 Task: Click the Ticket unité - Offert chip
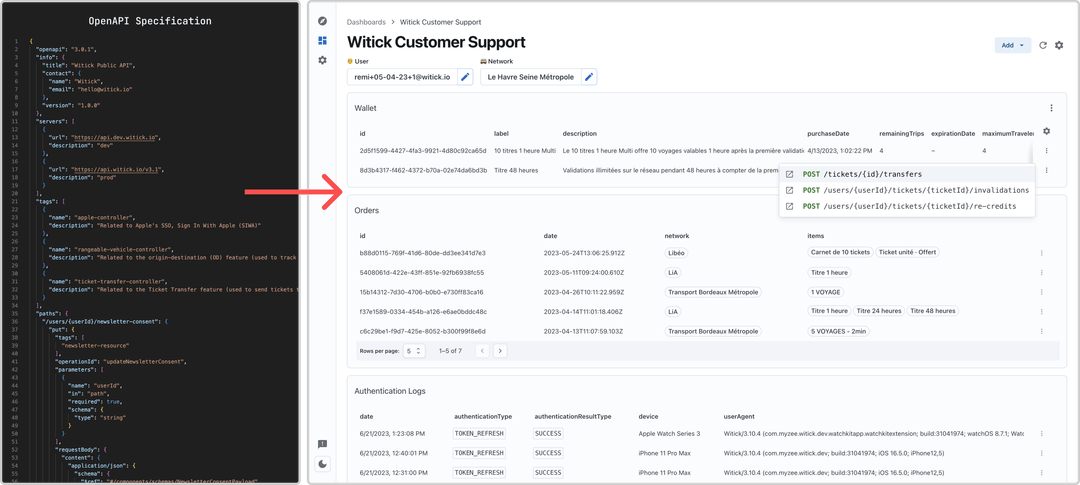tap(908, 253)
